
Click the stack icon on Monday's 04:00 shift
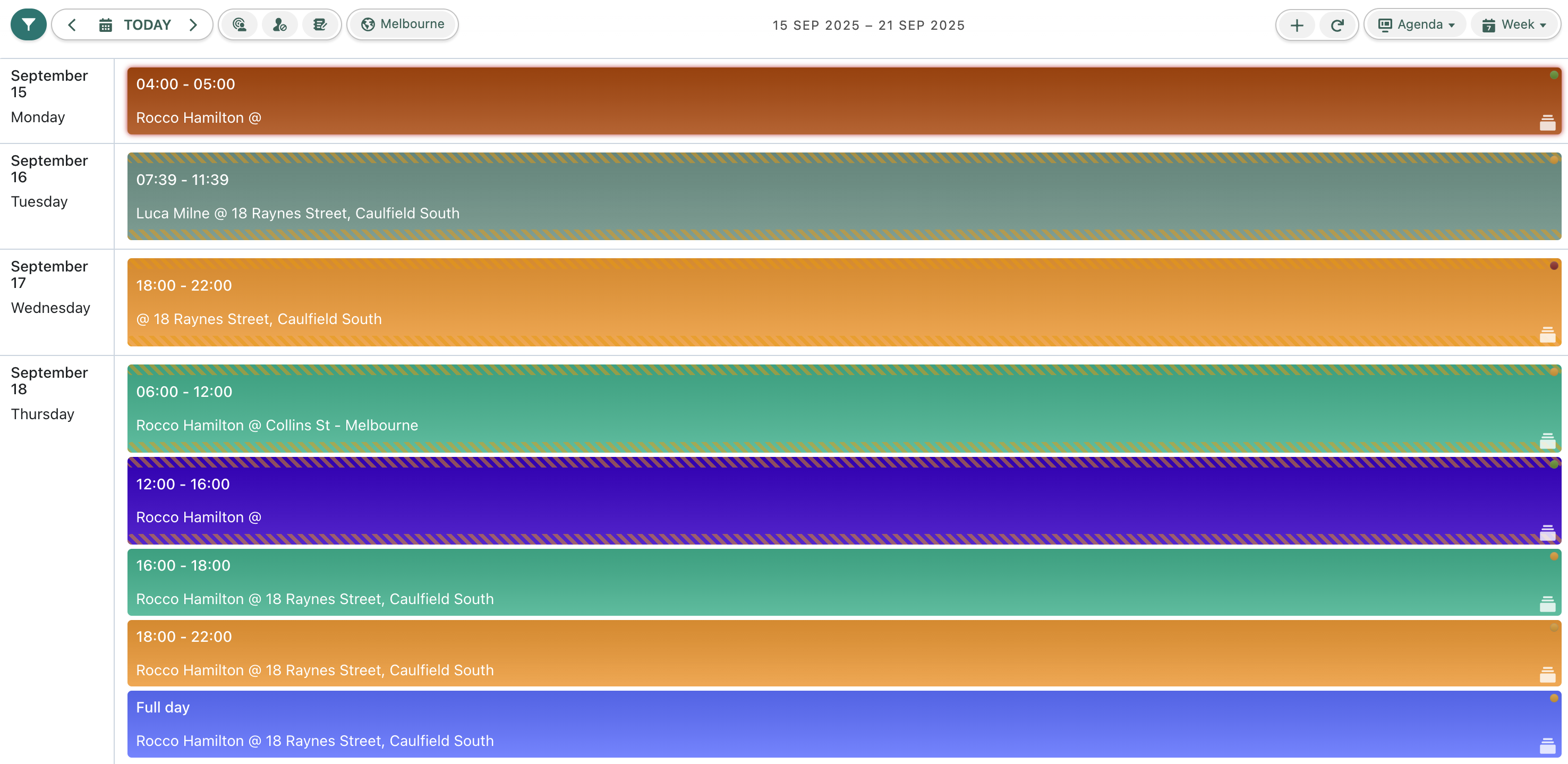point(1547,123)
